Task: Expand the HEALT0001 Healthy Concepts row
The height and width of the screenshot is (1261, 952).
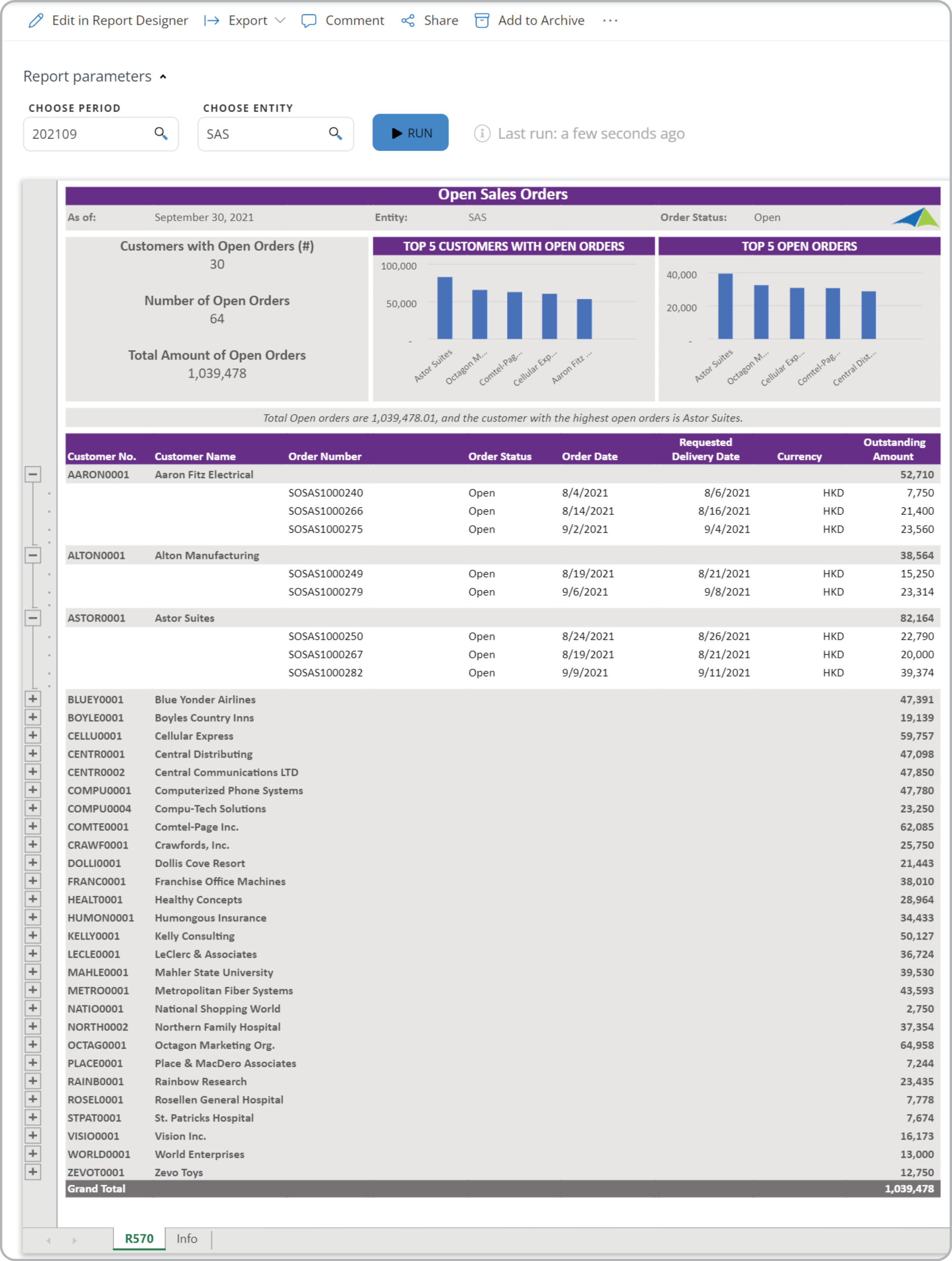Action: pyautogui.click(x=33, y=899)
